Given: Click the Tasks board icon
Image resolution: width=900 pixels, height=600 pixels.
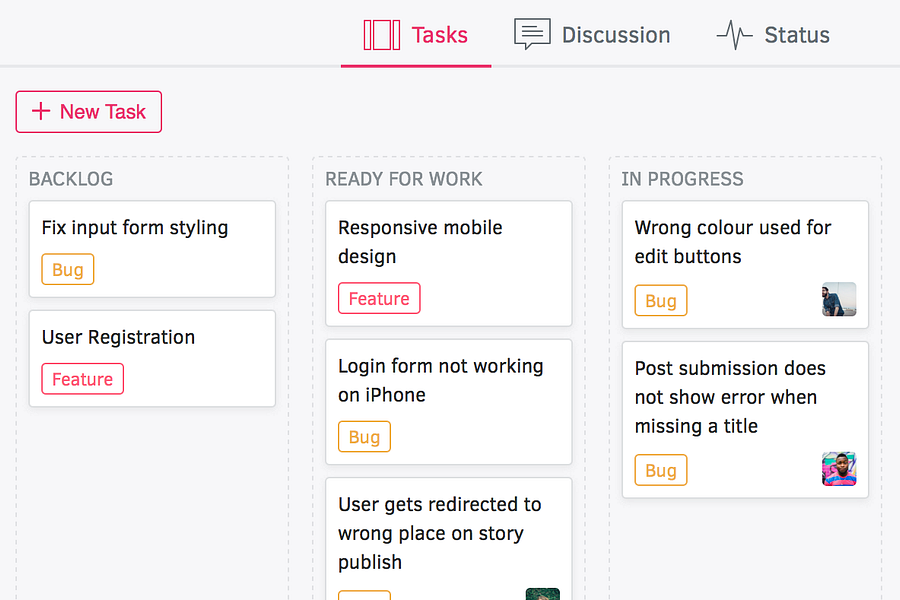Looking at the screenshot, I should 381,35.
